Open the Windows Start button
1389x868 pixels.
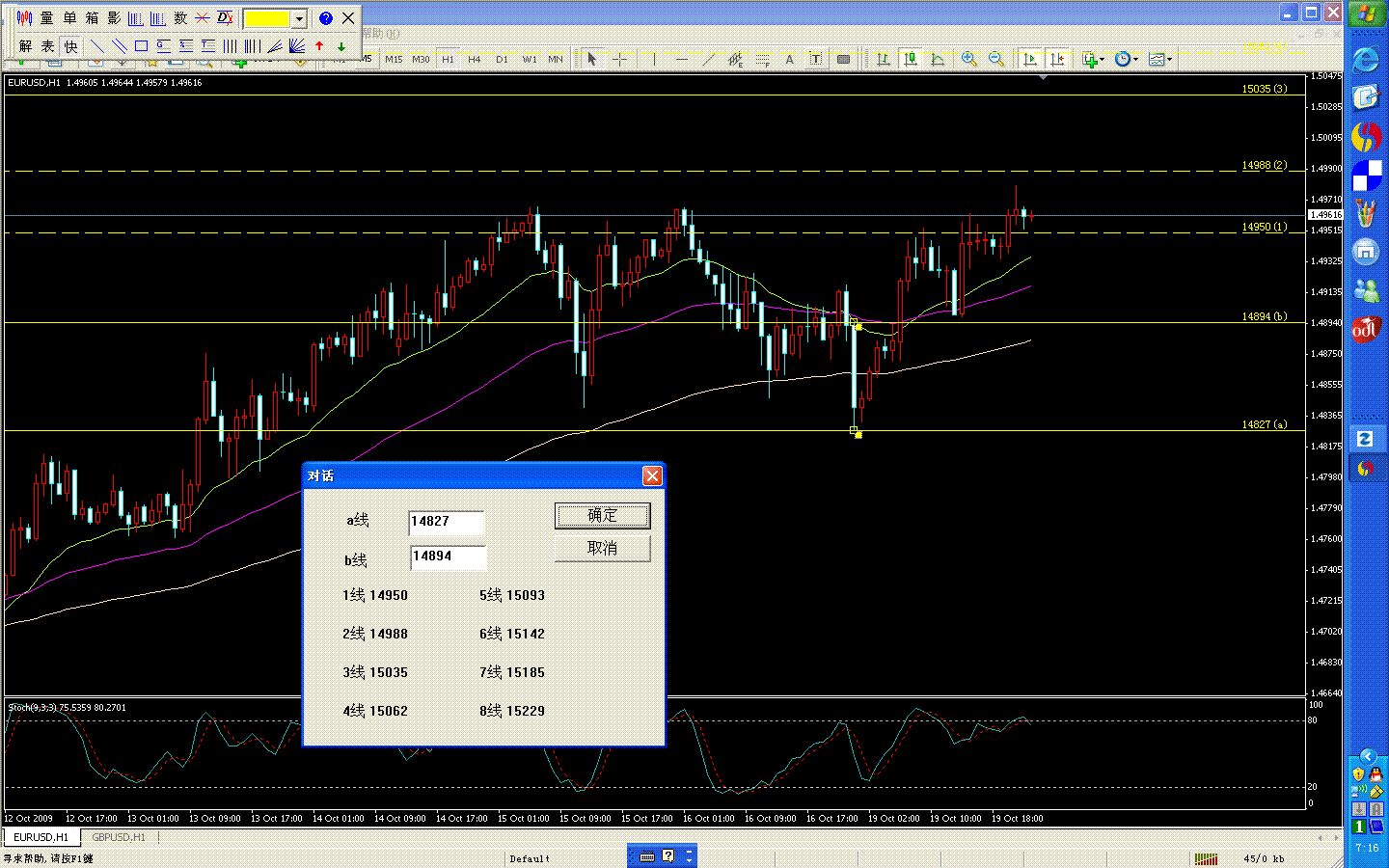point(1367,14)
